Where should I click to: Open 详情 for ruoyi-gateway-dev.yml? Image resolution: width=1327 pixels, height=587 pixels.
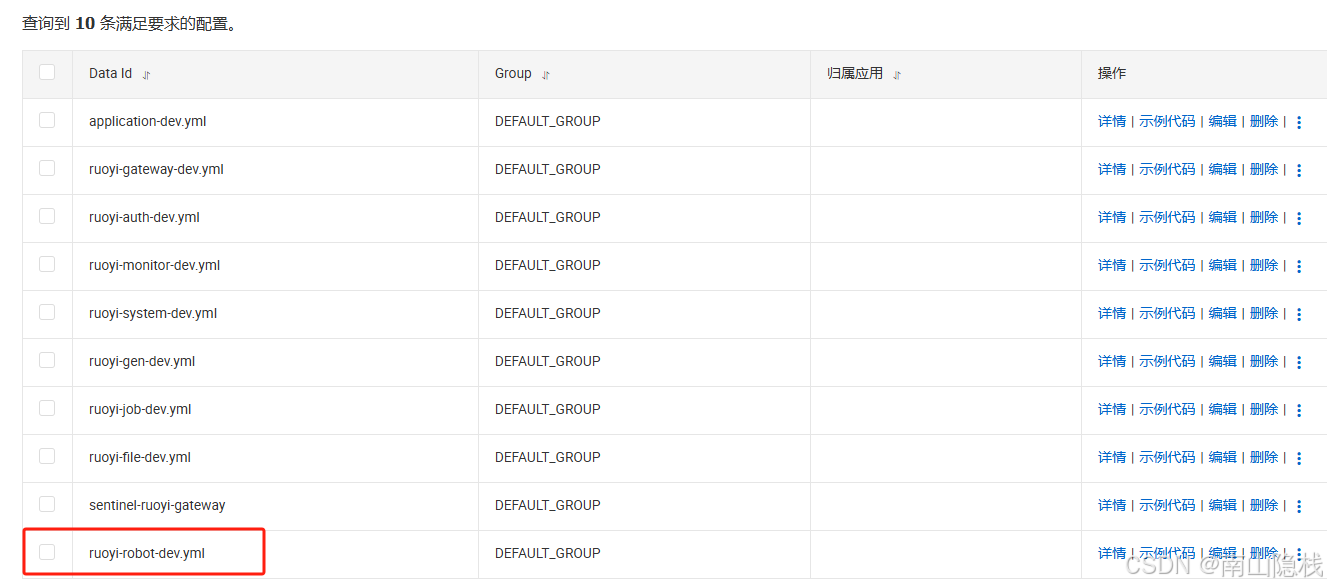pyautogui.click(x=1112, y=169)
